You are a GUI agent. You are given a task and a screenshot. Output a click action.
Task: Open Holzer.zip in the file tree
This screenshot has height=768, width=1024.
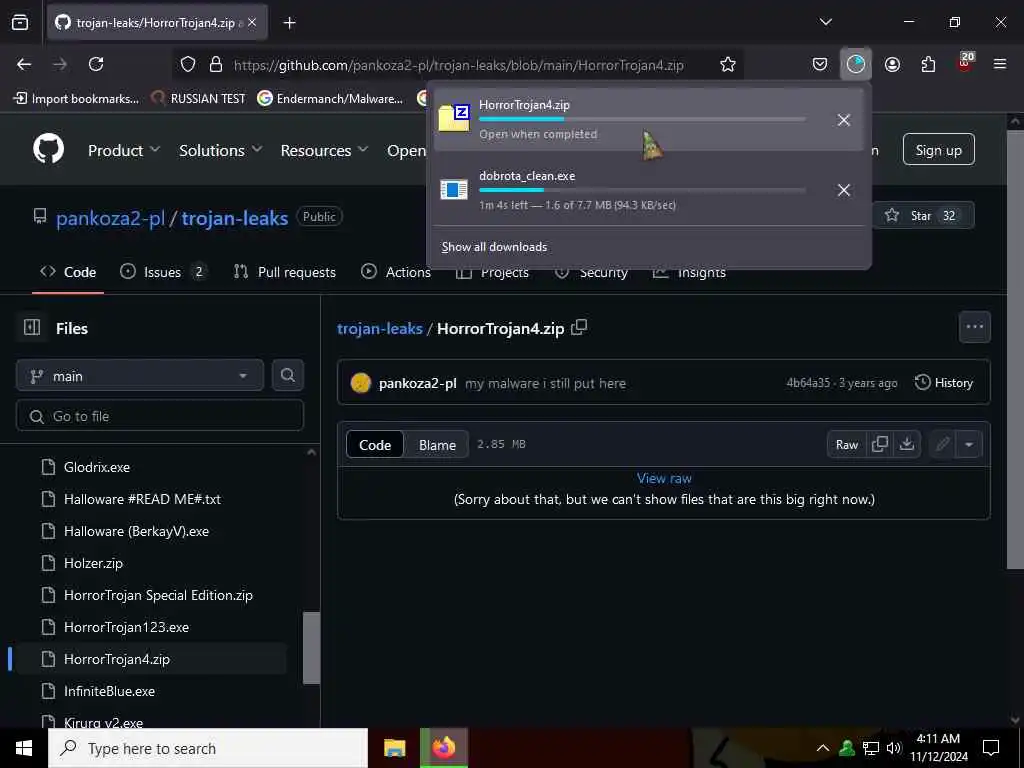pyautogui.click(x=93, y=563)
